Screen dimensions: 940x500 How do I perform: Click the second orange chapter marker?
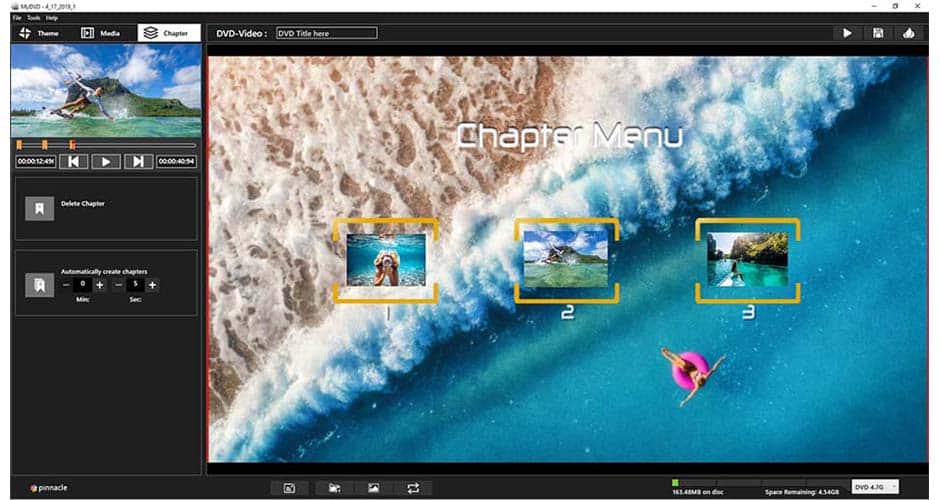[x=44, y=144]
